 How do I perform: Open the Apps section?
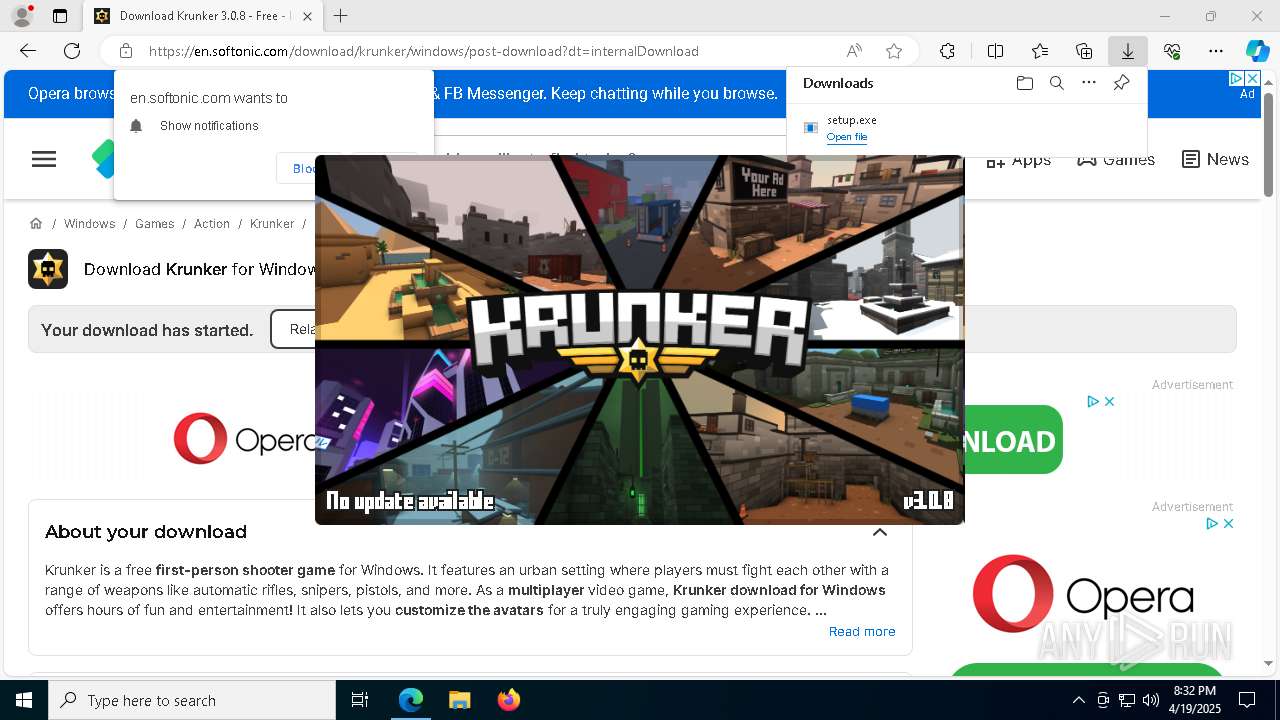[1018, 159]
